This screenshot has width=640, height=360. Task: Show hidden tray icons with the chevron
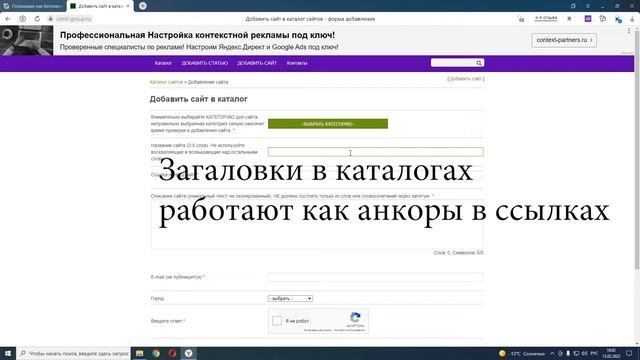[552, 353]
